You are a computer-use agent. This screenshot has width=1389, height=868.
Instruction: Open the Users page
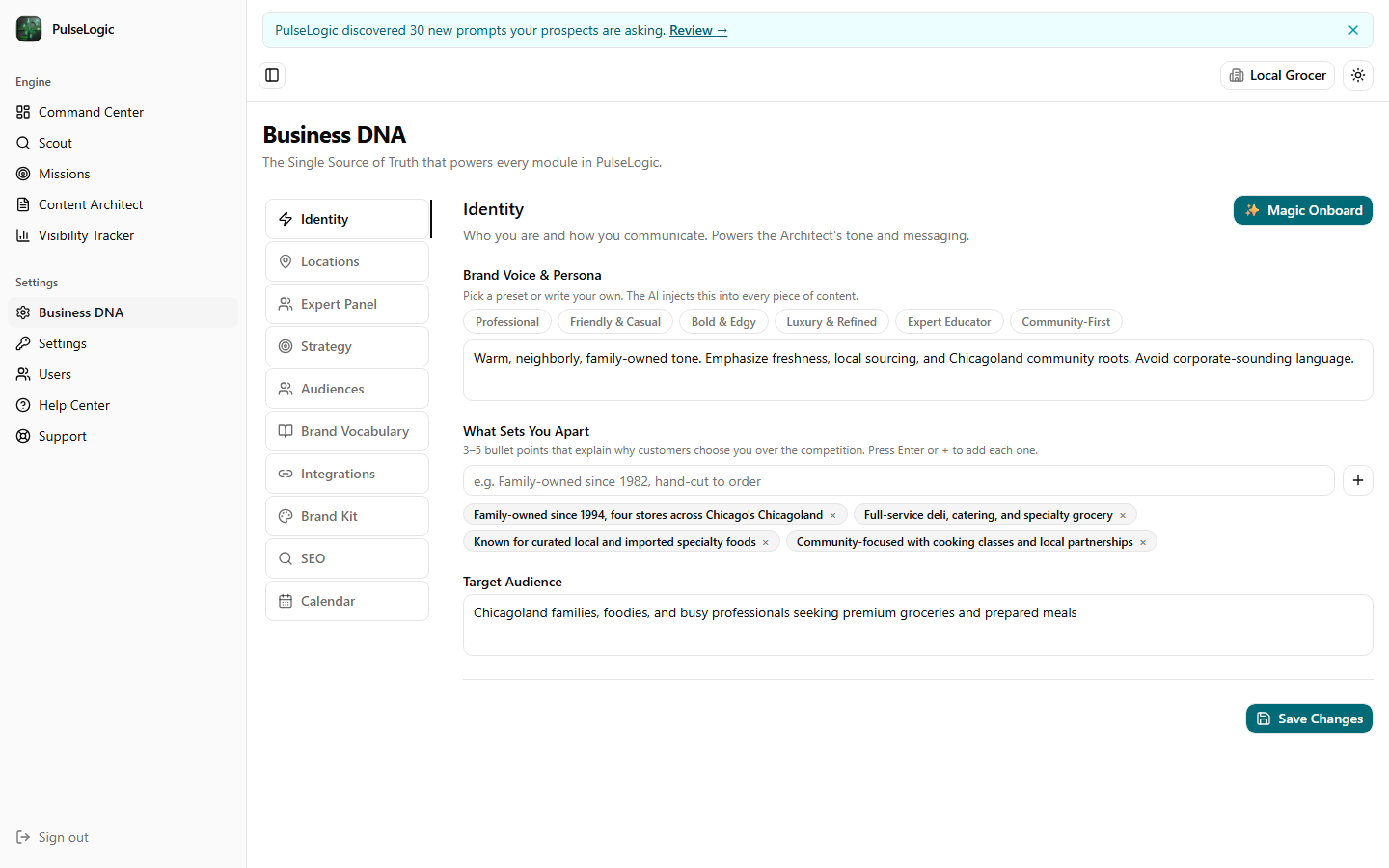[123, 374]
